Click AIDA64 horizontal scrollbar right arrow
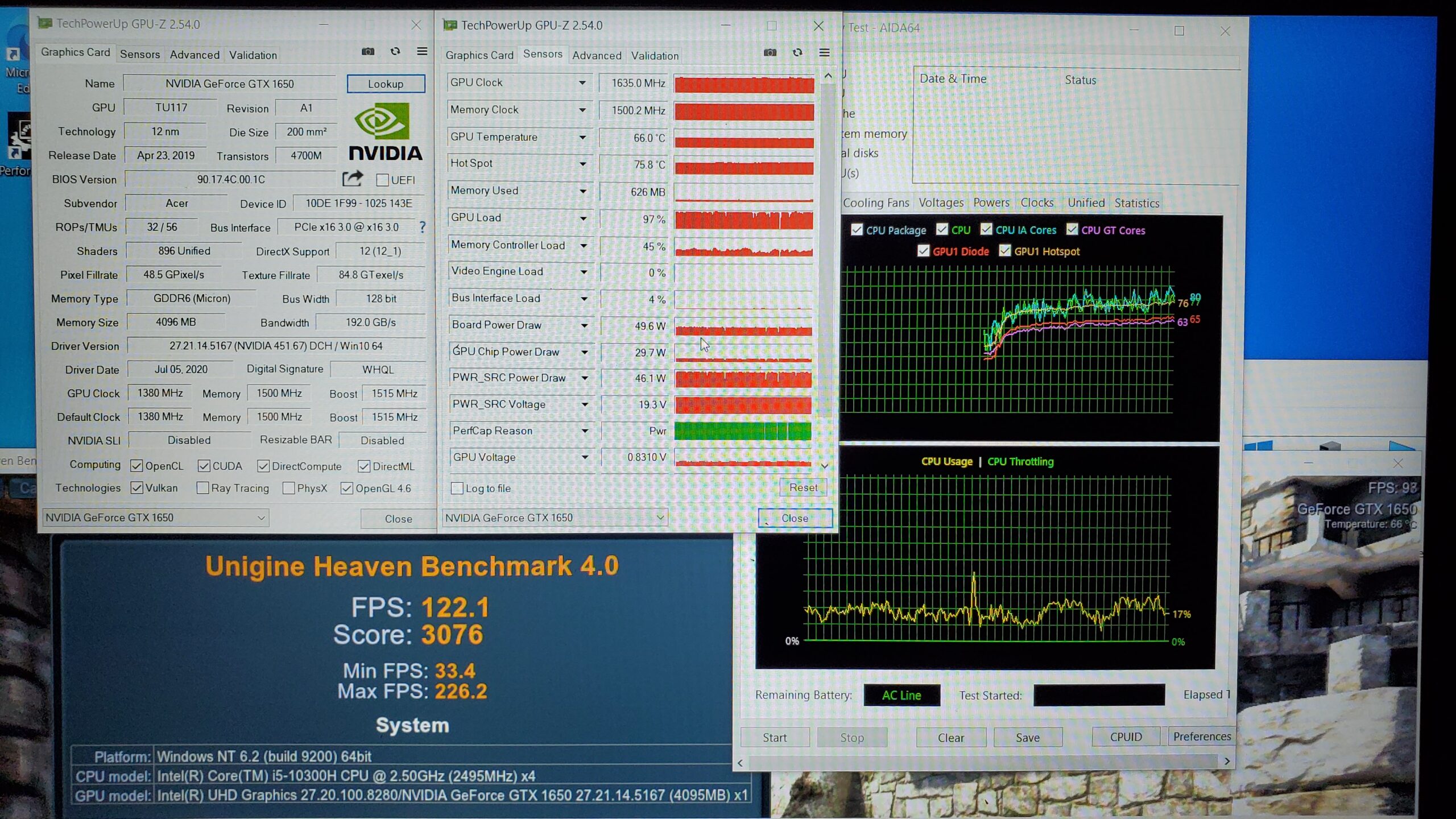1456x819 pixels. [x=1227, y=762]
